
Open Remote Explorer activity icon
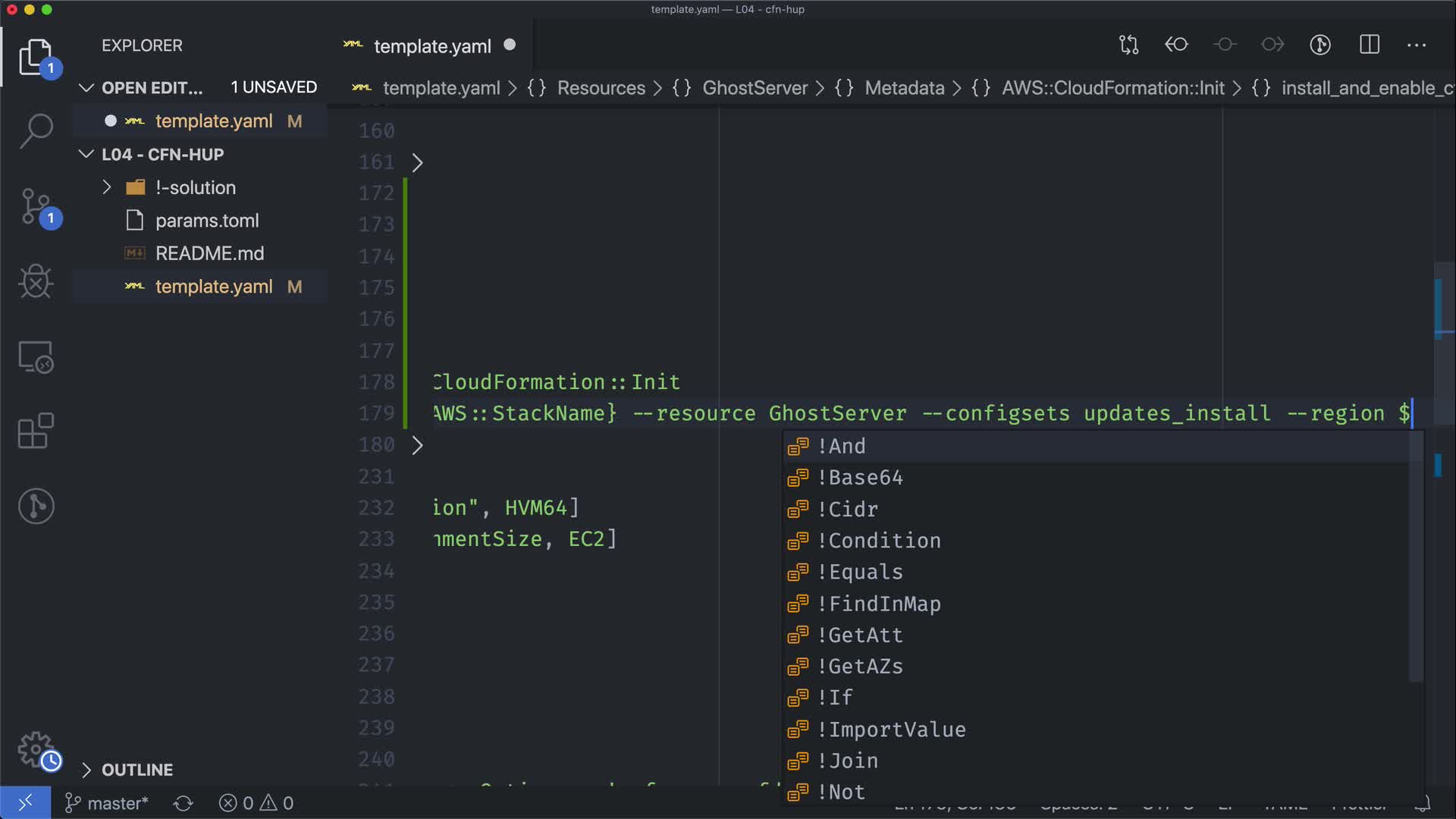(x=36, y=356)
